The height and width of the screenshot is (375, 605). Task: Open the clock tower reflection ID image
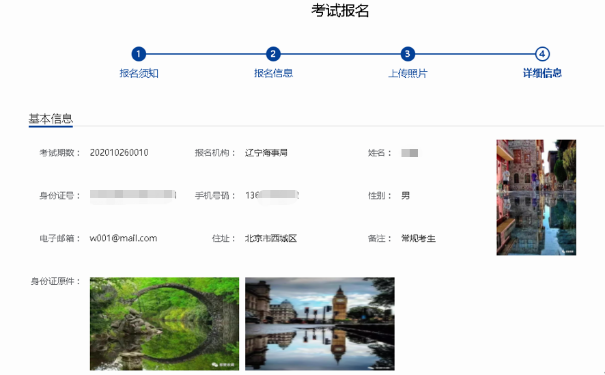click(320, 323)
